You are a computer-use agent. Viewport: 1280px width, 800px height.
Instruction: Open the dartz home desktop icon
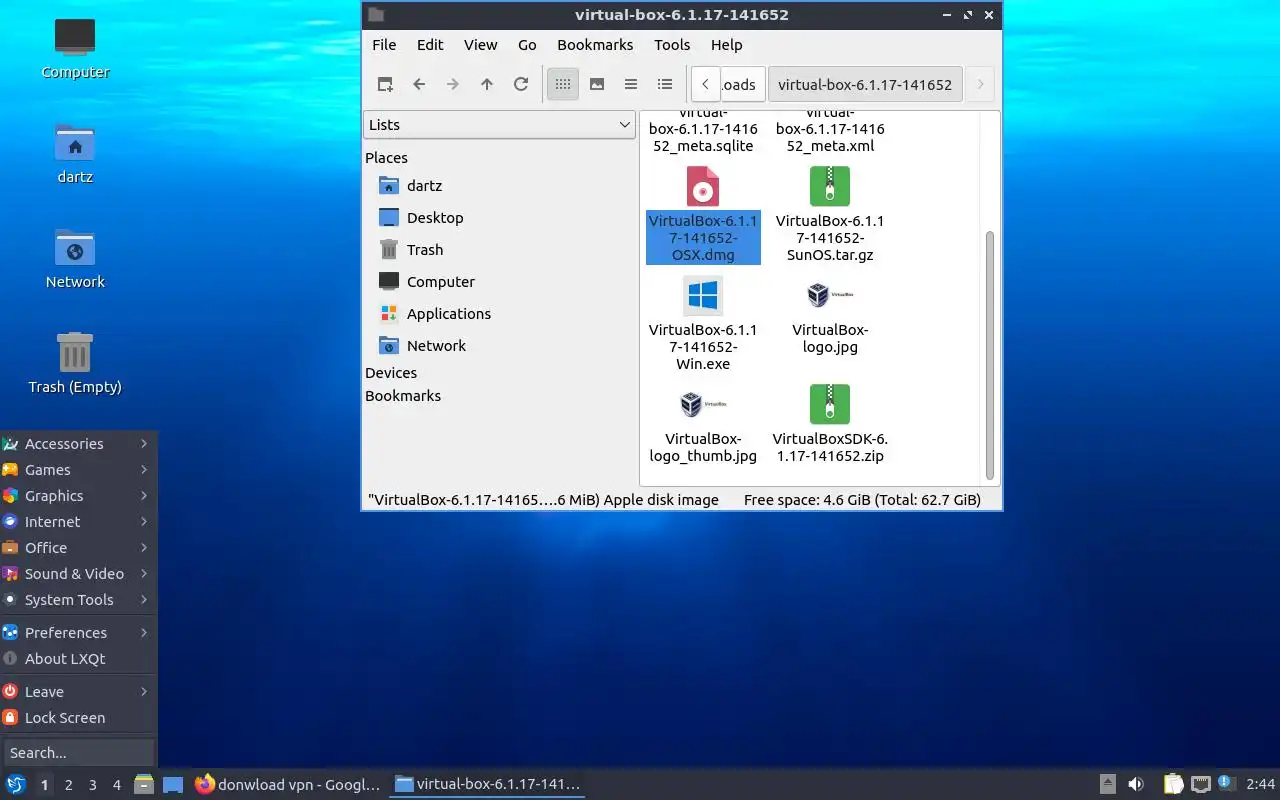tap(75, 153)
